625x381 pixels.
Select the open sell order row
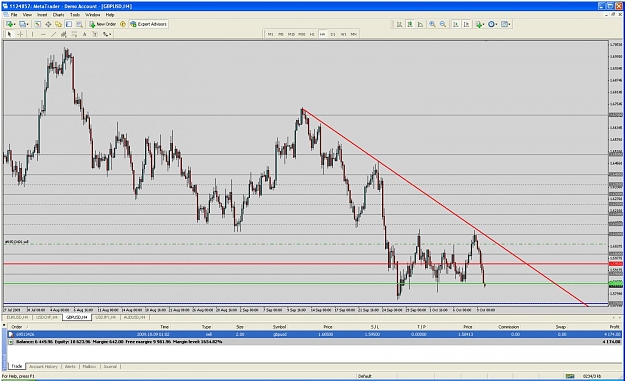pyautogui.click(x=314, y=335)
